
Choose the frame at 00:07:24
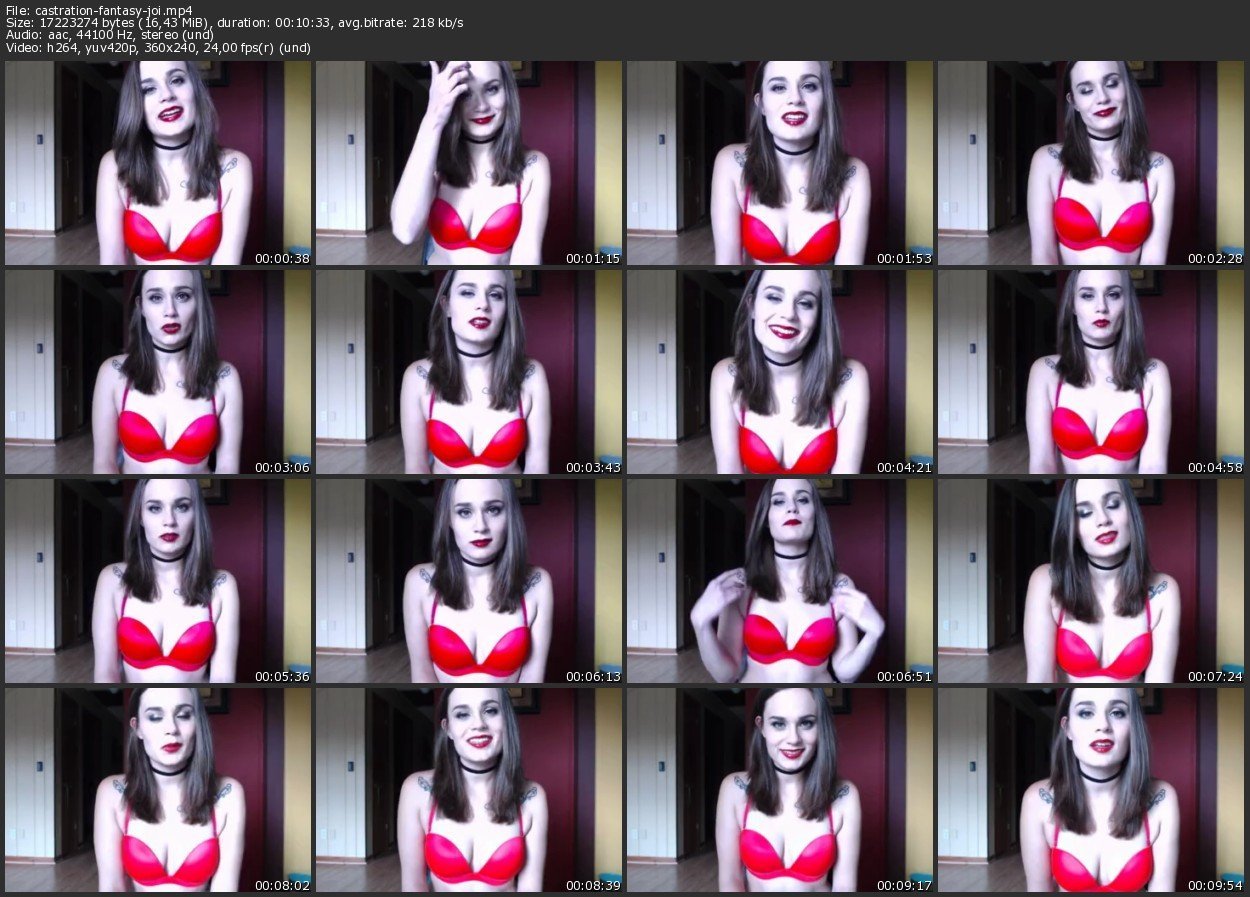pyautogui.click(x=1090, y=581)
